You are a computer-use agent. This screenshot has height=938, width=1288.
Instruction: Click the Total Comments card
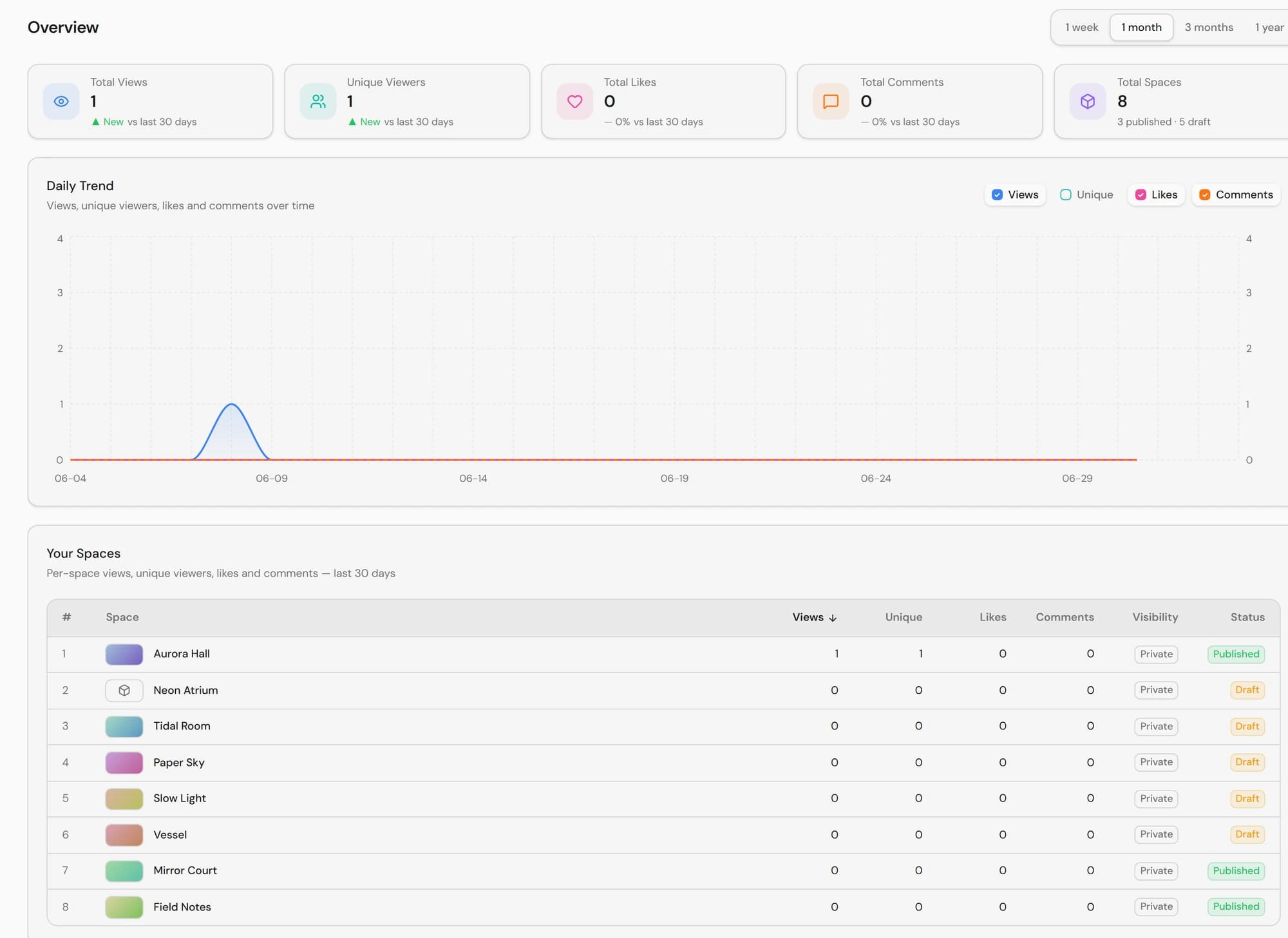point(920,101)
